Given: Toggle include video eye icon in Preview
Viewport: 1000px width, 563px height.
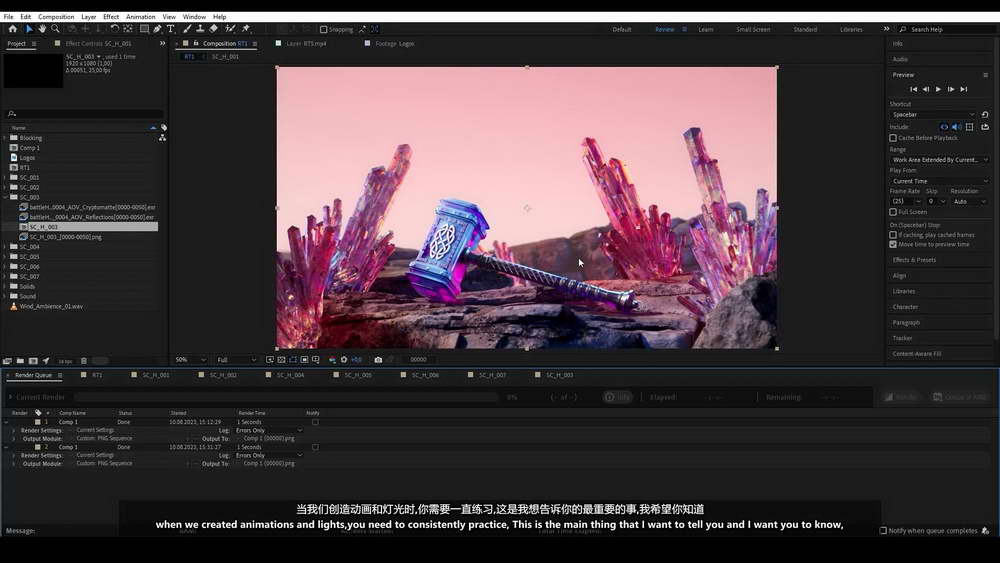Looking at the screenshot, I should point(945,127).
